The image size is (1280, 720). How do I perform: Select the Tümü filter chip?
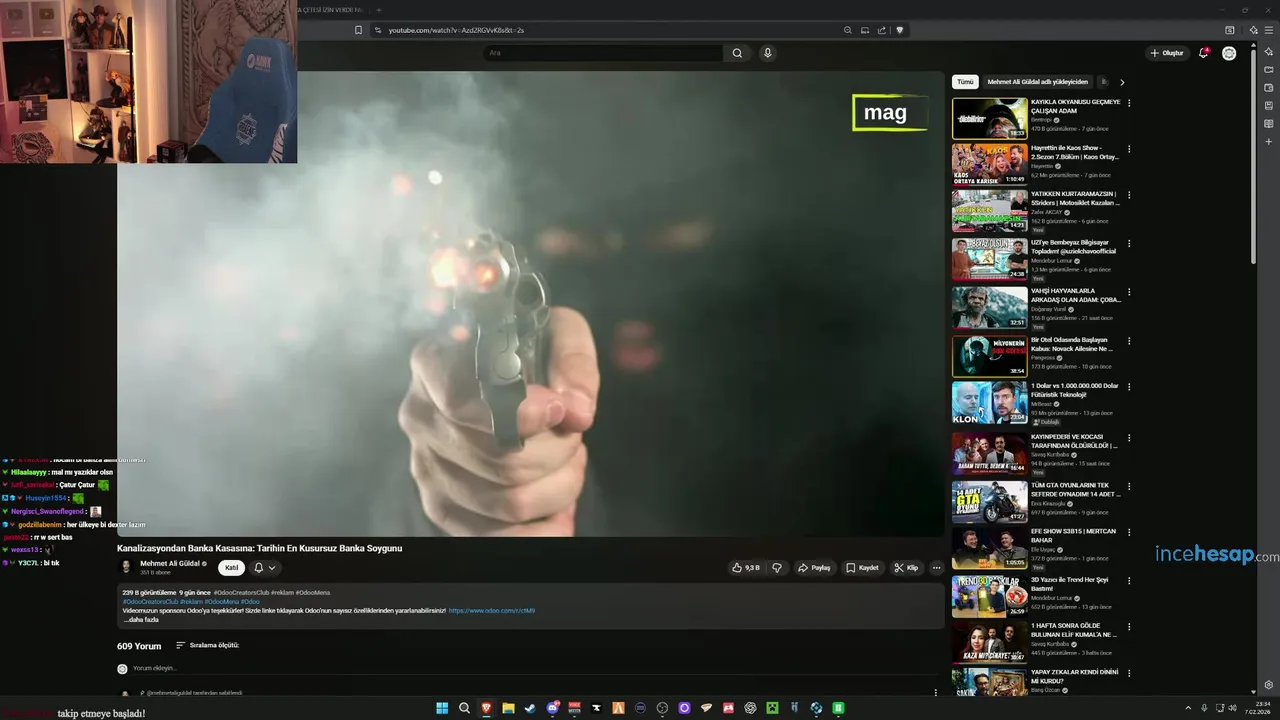click(x=965, y=82)
